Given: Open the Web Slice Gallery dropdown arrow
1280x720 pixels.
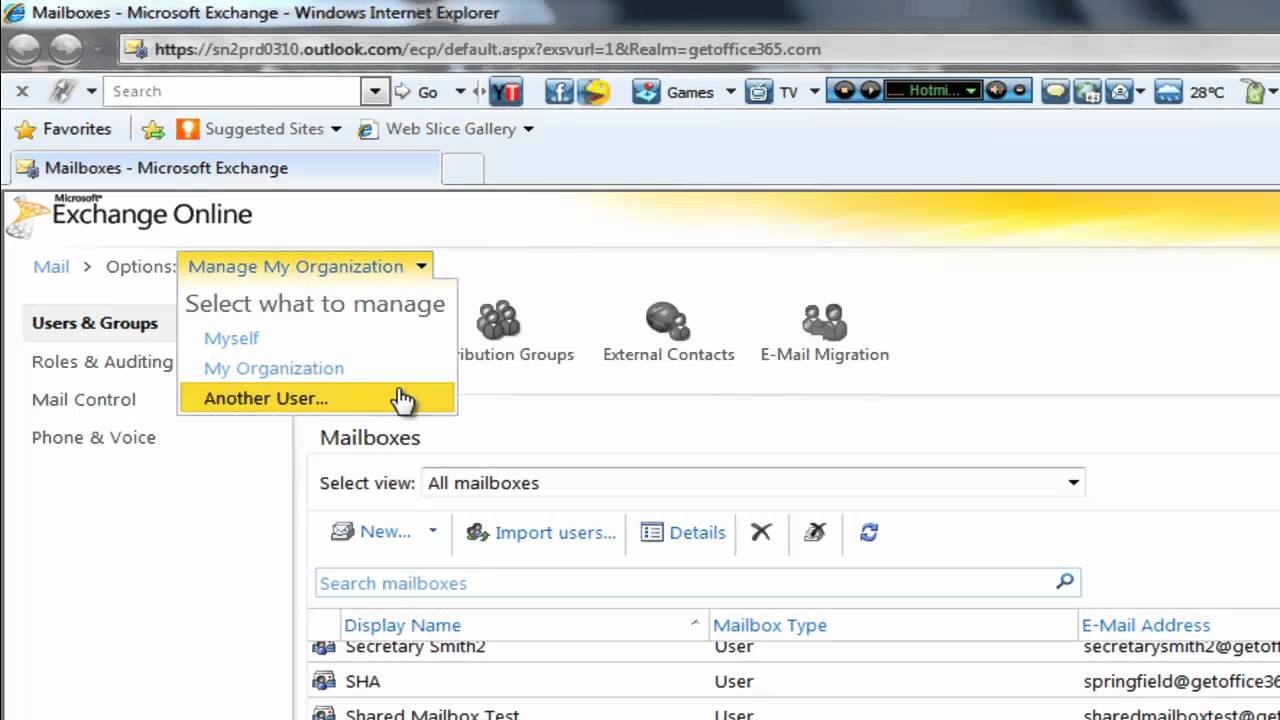Looking at the screenshot, I should (528, 129).
